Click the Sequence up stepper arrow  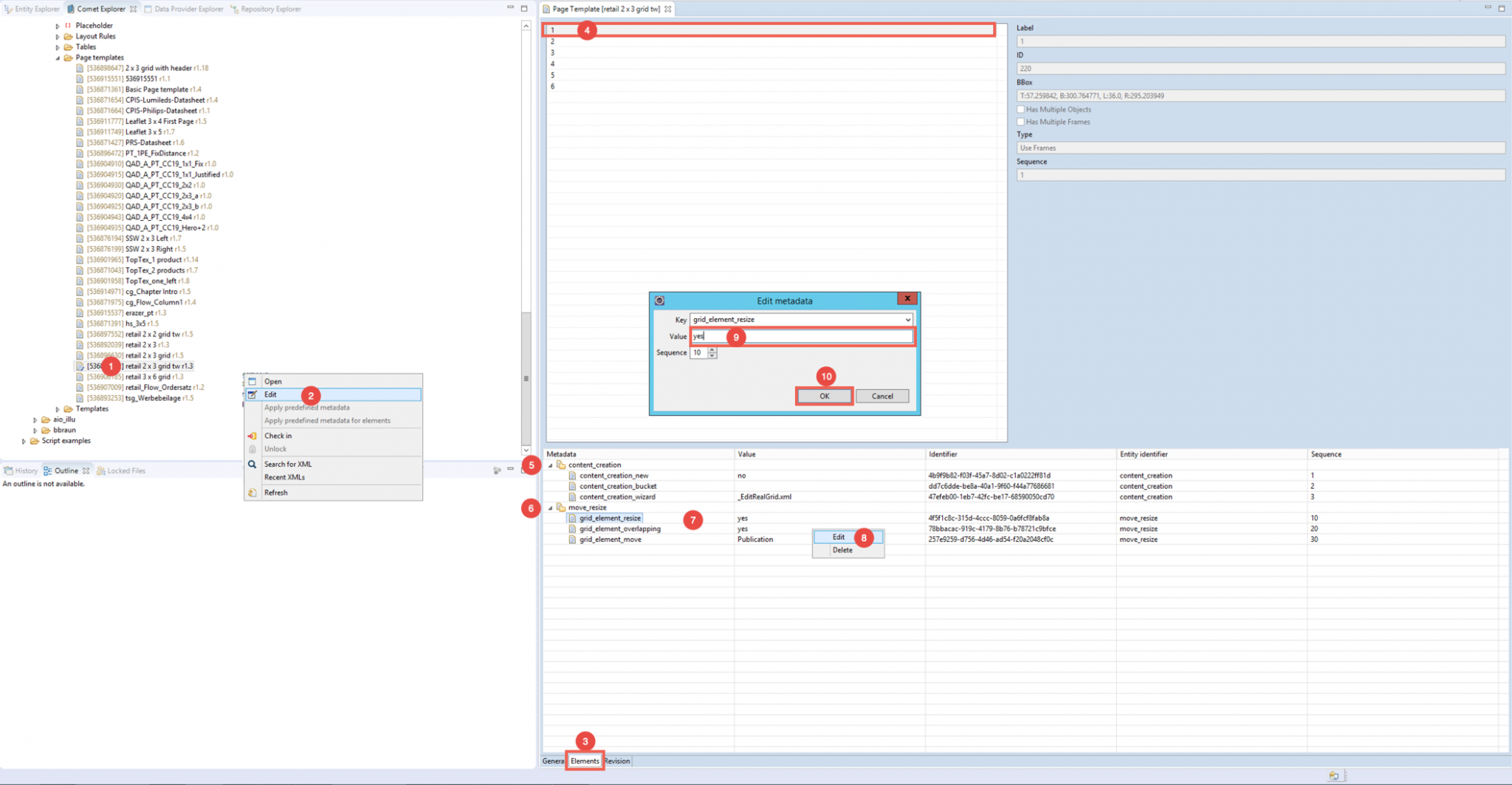[710, 350]
